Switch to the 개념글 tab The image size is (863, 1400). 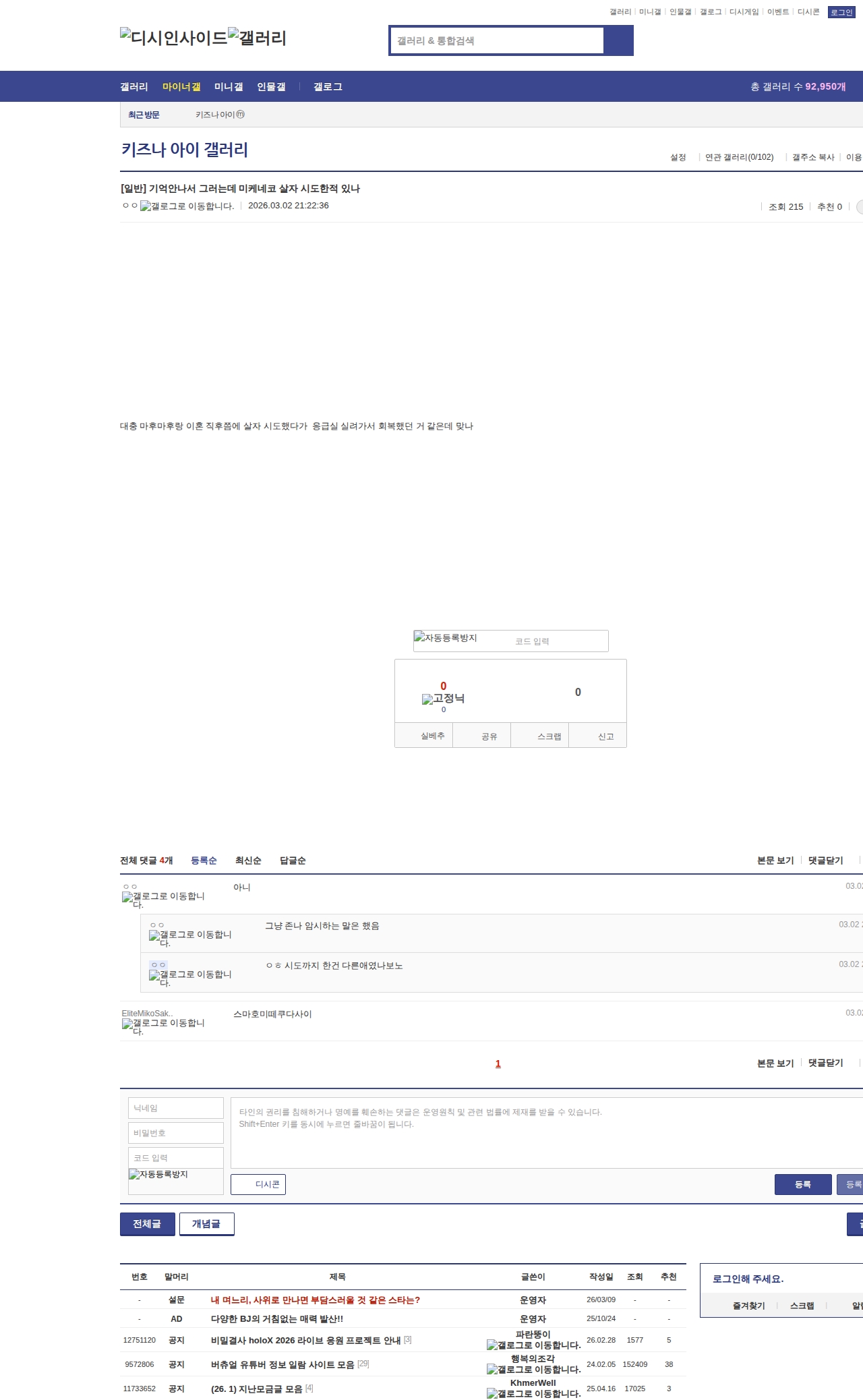(207, 1224)
